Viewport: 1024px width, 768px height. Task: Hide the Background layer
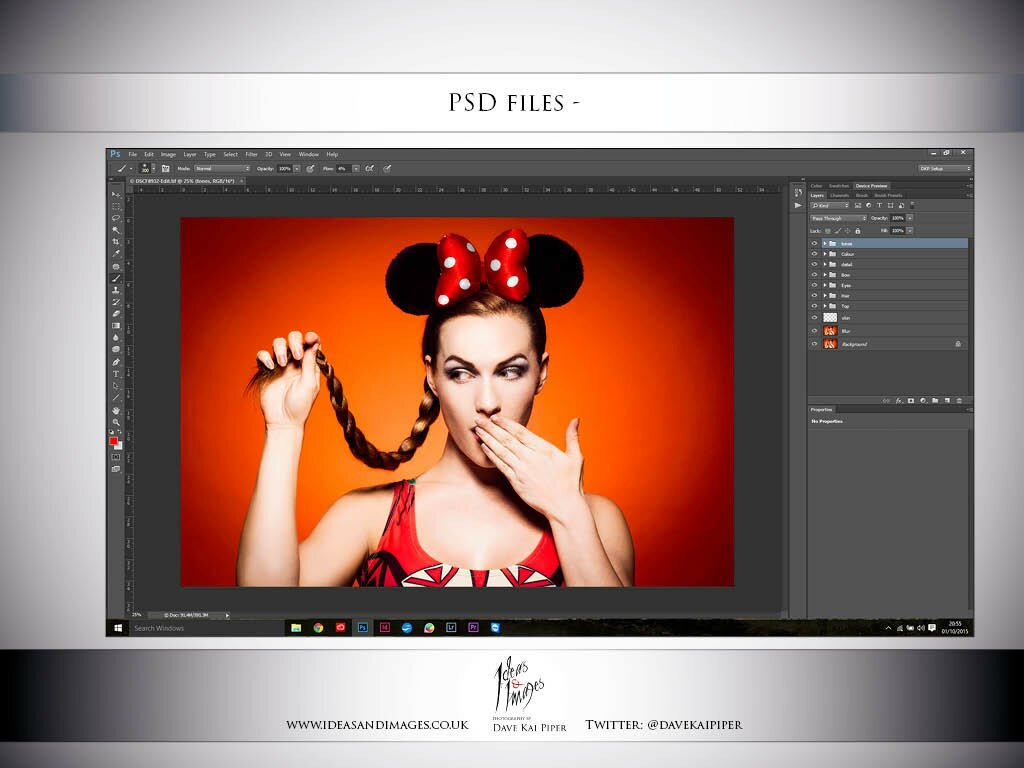point(814,344)
